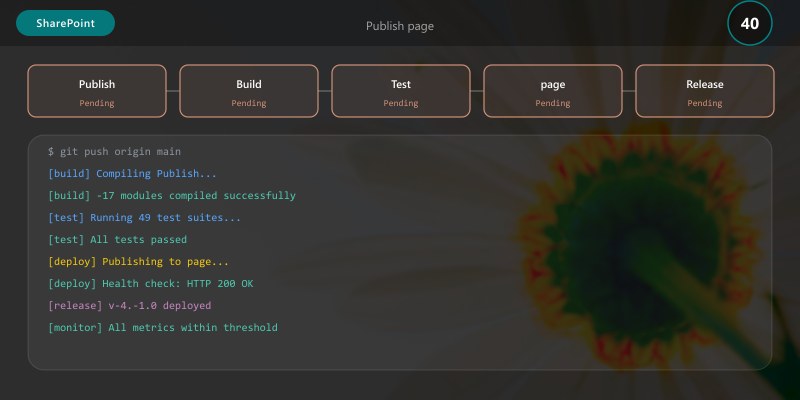
Task: Select the Test pipeline stage card
Action: [401, 91]
